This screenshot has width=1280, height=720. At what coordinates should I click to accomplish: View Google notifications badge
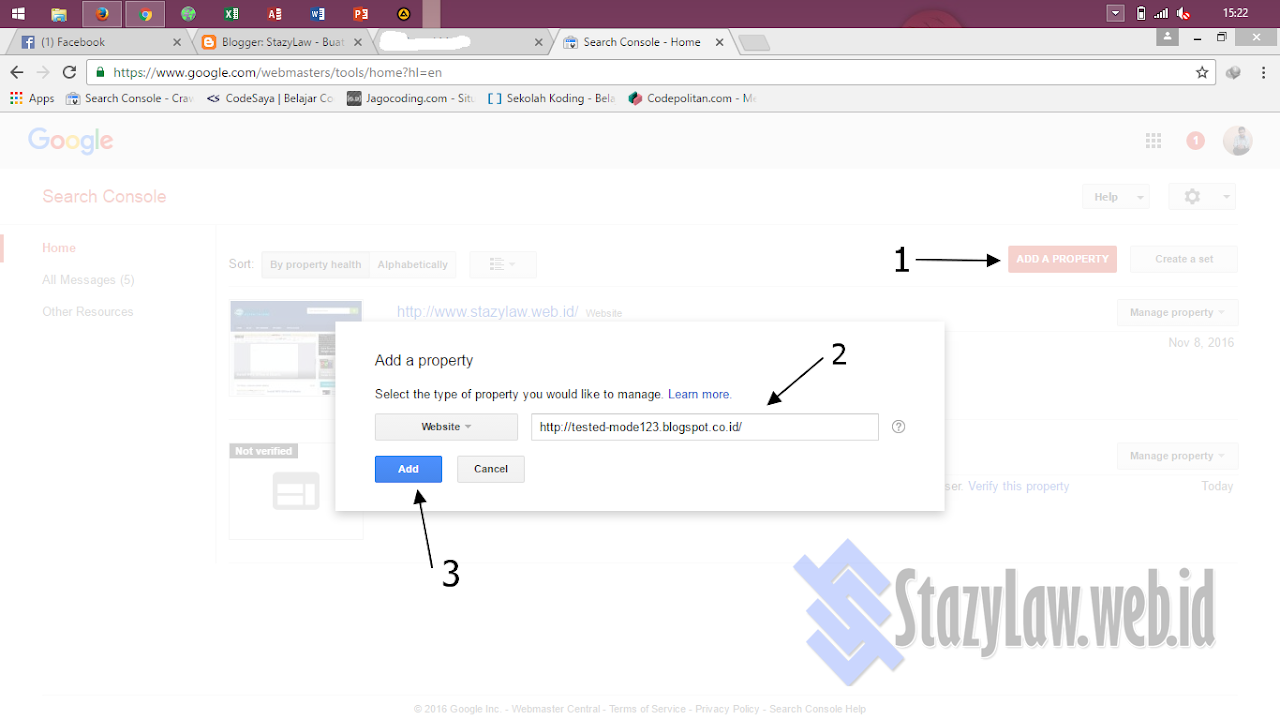(1195, 141)
